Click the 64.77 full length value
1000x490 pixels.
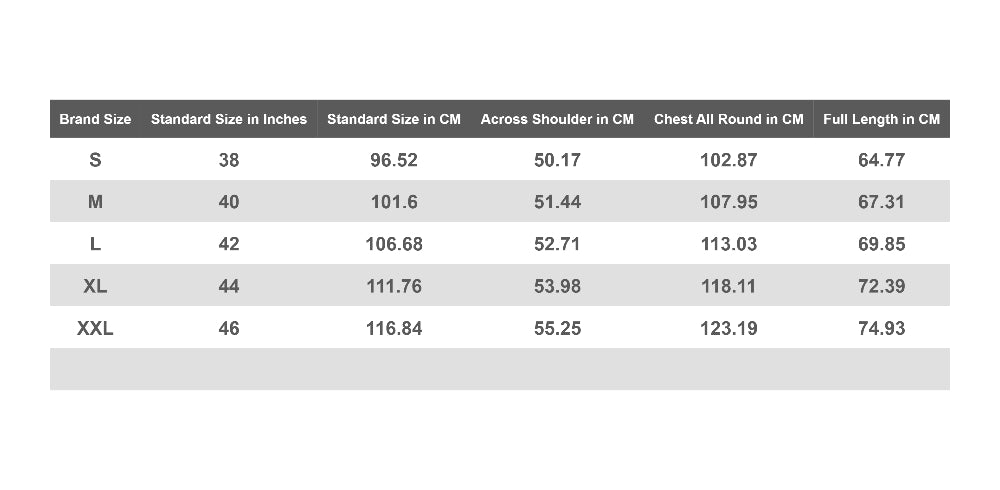882,160
